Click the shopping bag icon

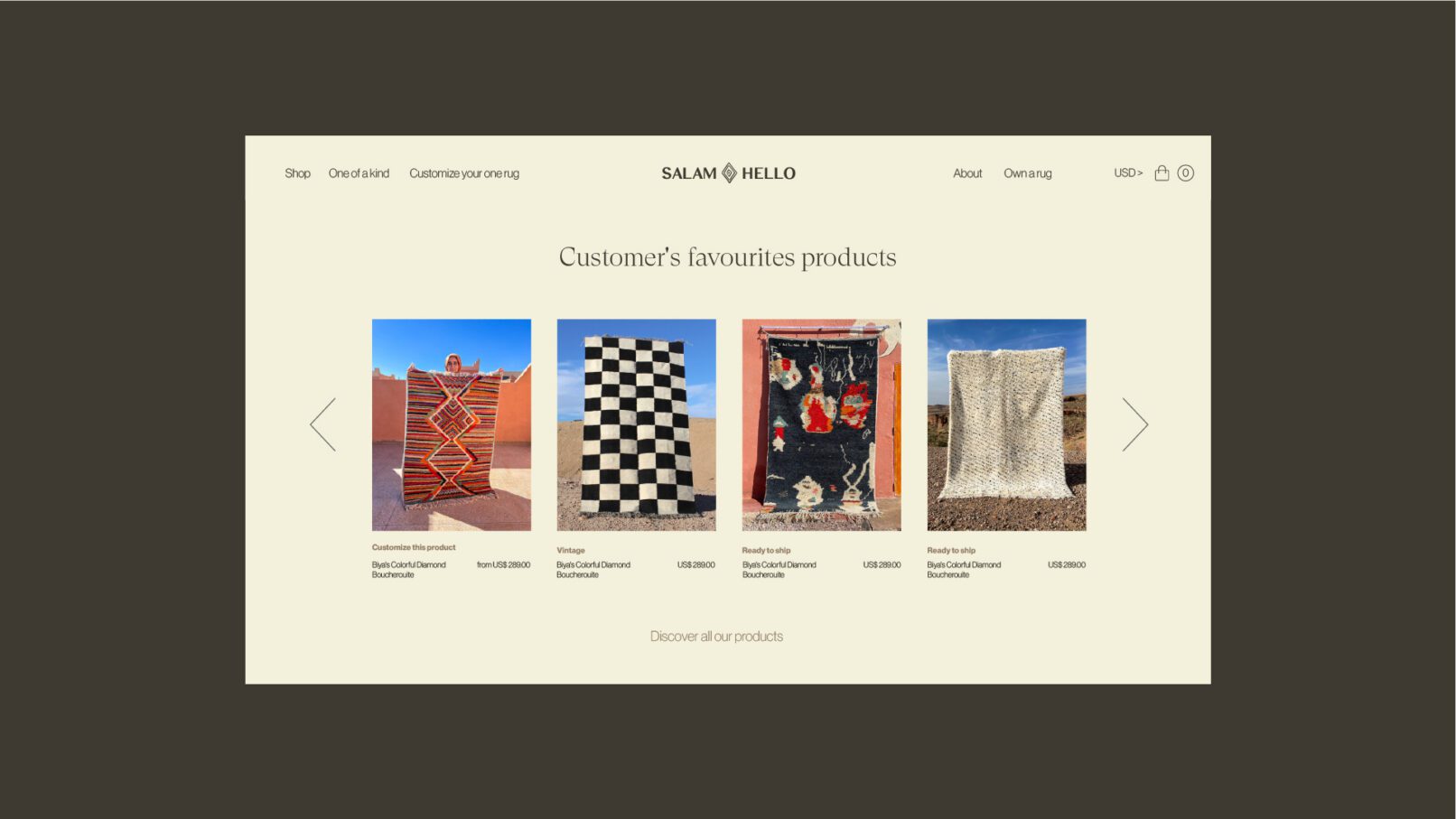click(x=1162, y=172)
